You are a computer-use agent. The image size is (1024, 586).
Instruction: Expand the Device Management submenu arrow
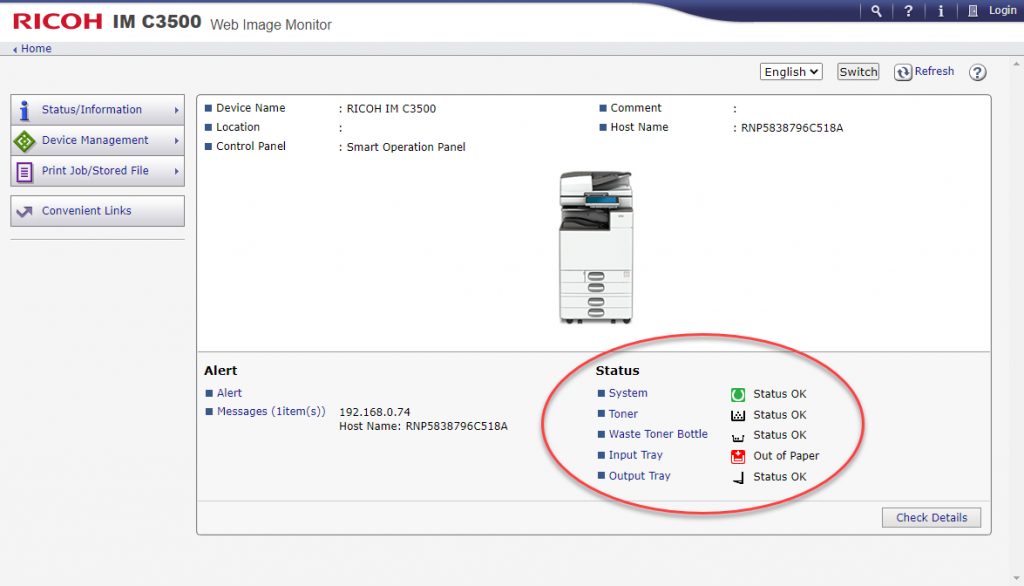[x=176, y=140]
